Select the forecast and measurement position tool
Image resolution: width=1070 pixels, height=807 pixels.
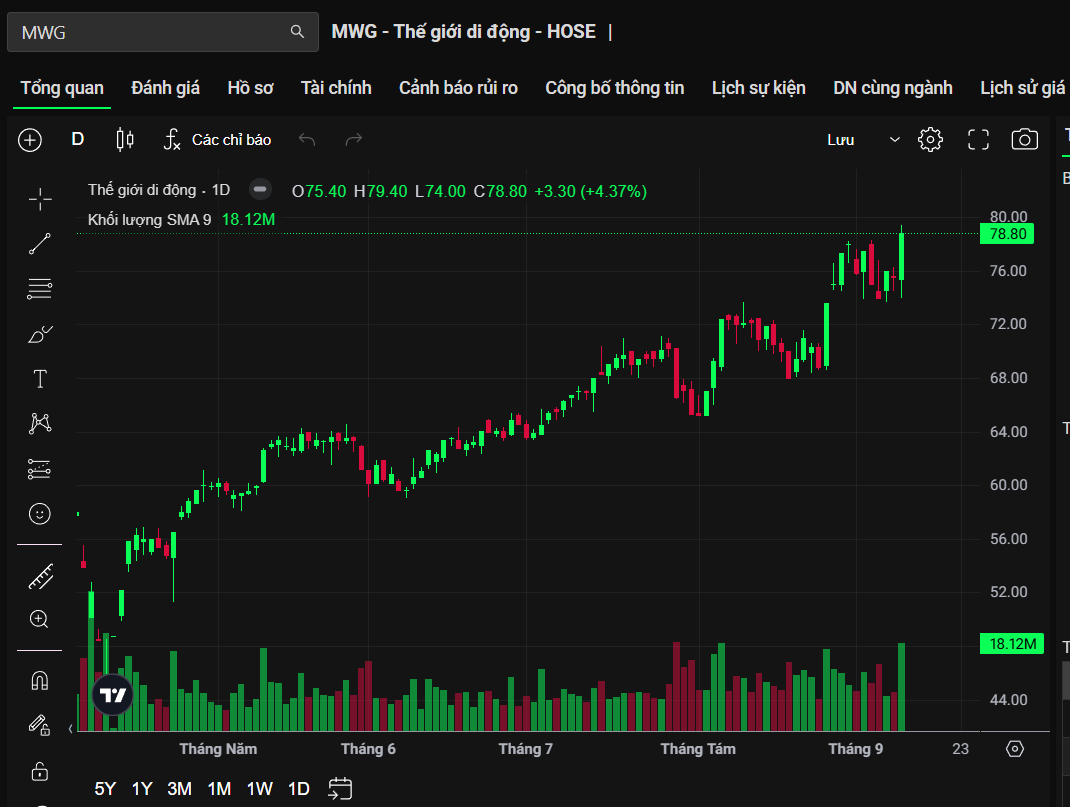[x=39, y=469]
